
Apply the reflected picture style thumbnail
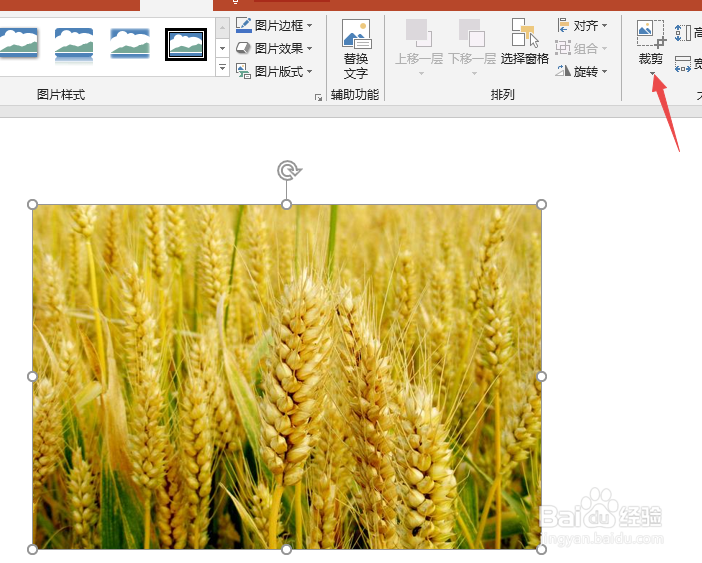(74, 45)
